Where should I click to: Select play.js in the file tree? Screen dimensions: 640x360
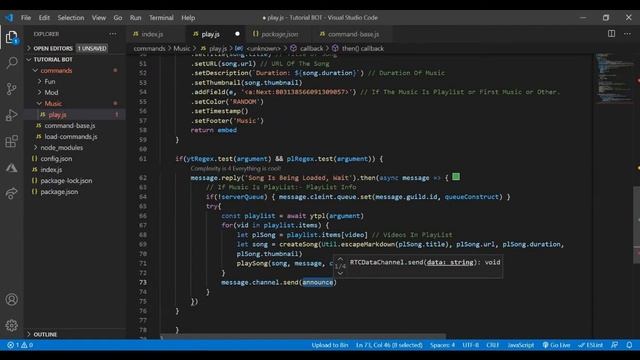coord(75,115)
